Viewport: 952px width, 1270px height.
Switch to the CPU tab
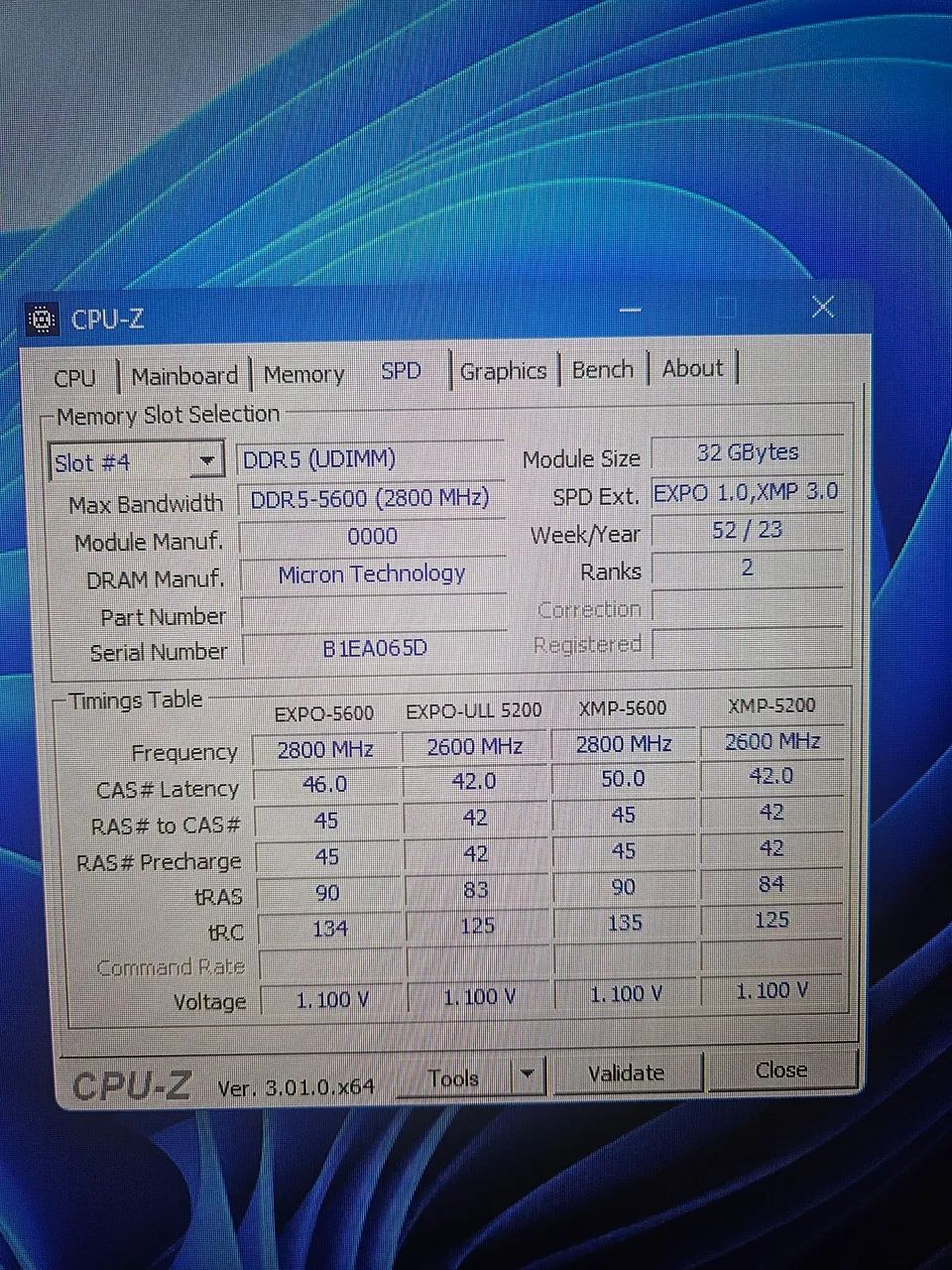pyautogui.click(x=74, y=378)
